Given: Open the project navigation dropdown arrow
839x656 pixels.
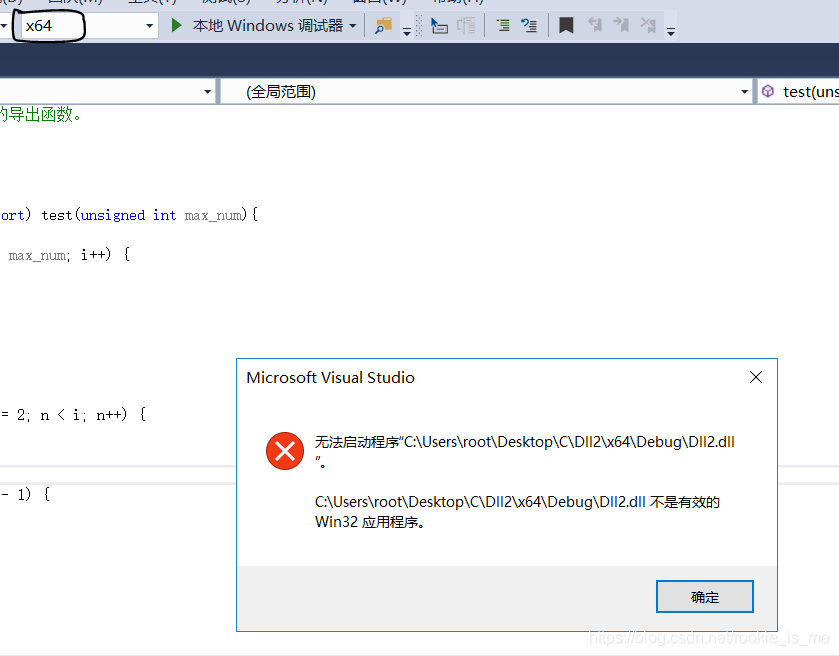Looking at the screenshot, I should [207, 91].
